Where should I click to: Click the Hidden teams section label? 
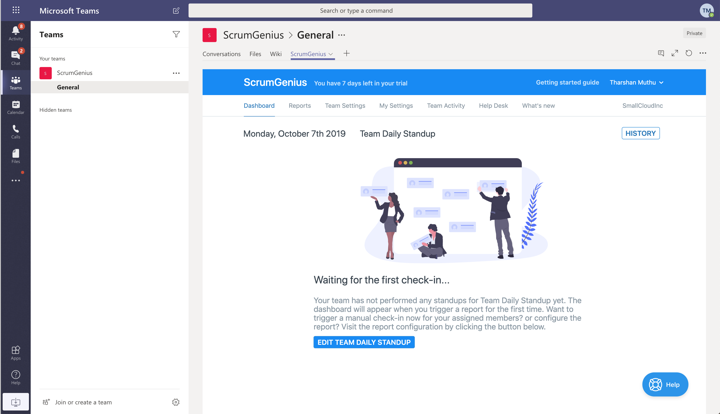56,110
